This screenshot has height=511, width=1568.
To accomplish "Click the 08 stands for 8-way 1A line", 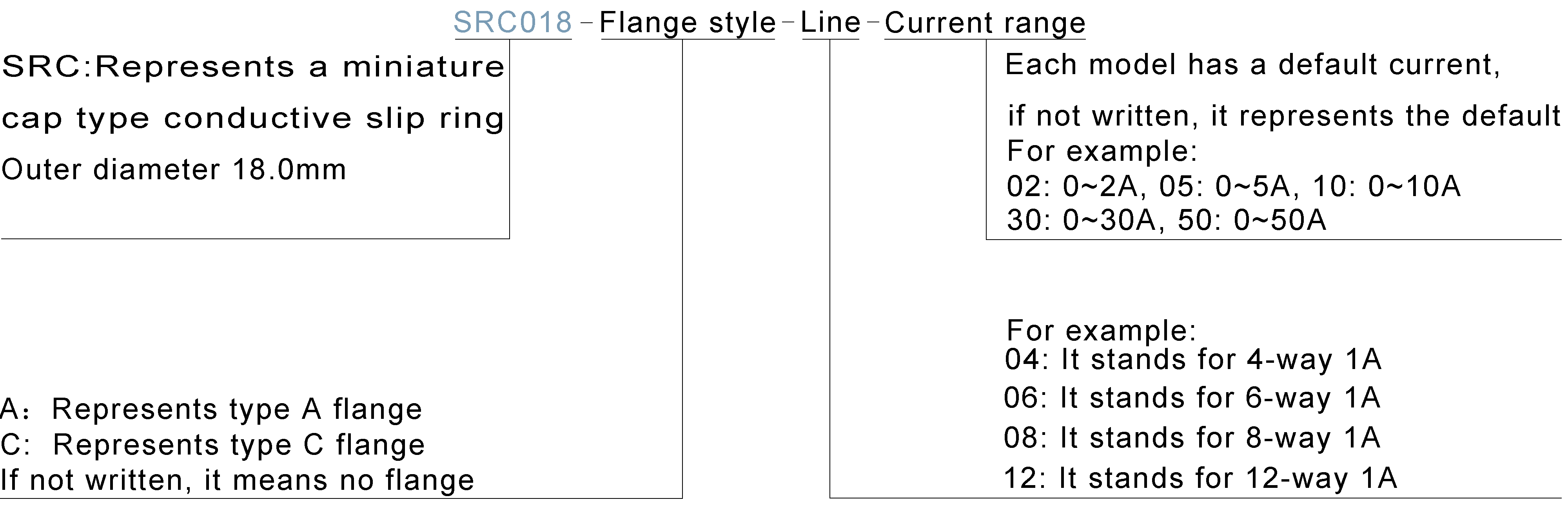I will tap(1192, 438).
